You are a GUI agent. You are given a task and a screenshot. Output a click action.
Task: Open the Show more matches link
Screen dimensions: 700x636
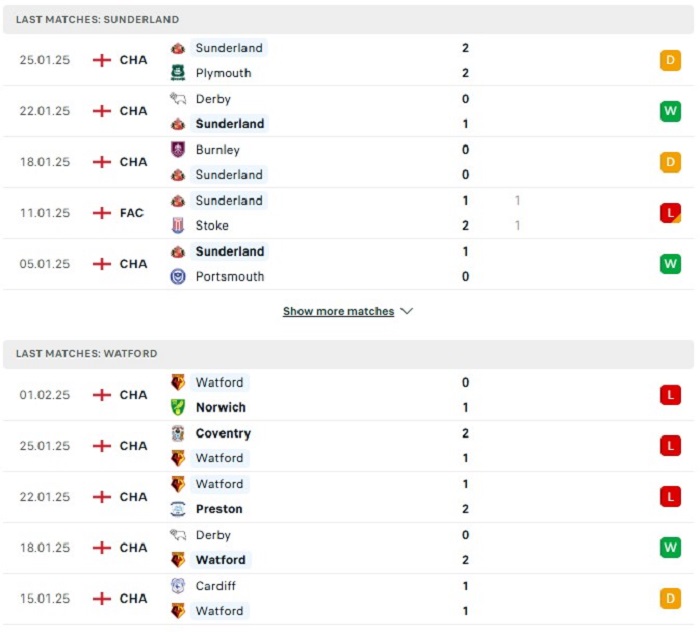[x=338, y=311]
